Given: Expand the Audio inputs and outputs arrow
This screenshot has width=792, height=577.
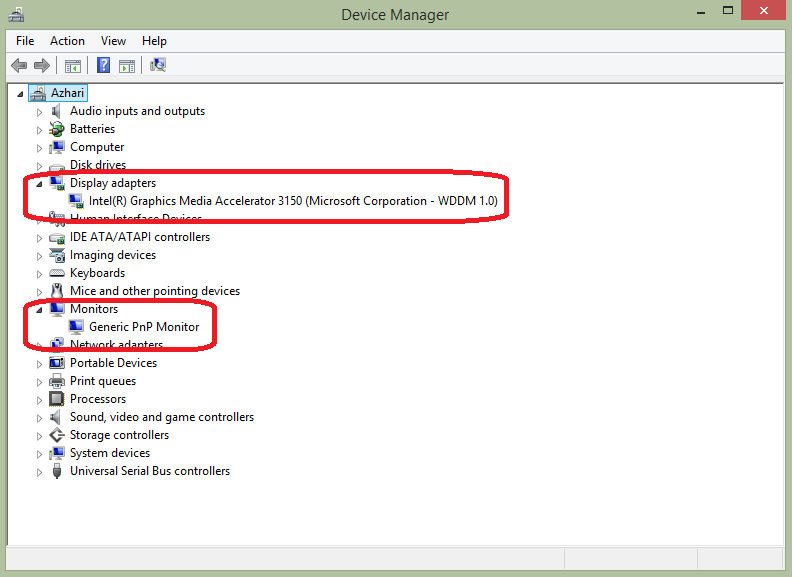Looking at the screenshot, I should click(39, 112).
